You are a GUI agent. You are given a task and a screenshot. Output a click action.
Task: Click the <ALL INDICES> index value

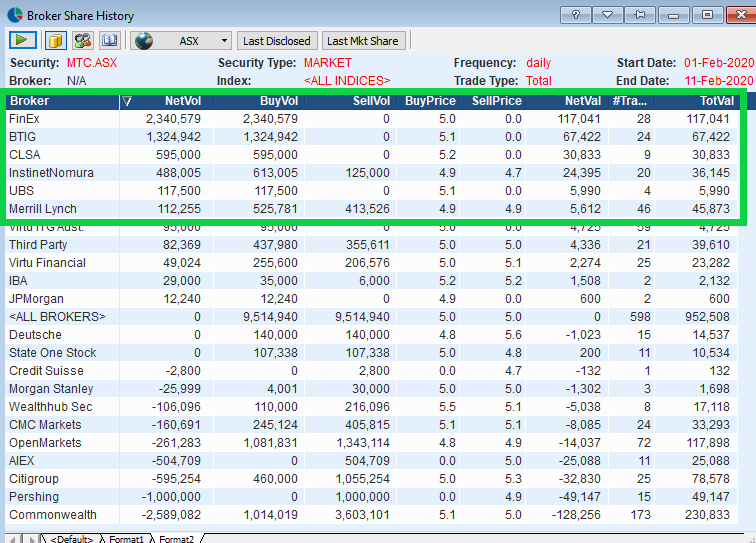pos(347,81)
